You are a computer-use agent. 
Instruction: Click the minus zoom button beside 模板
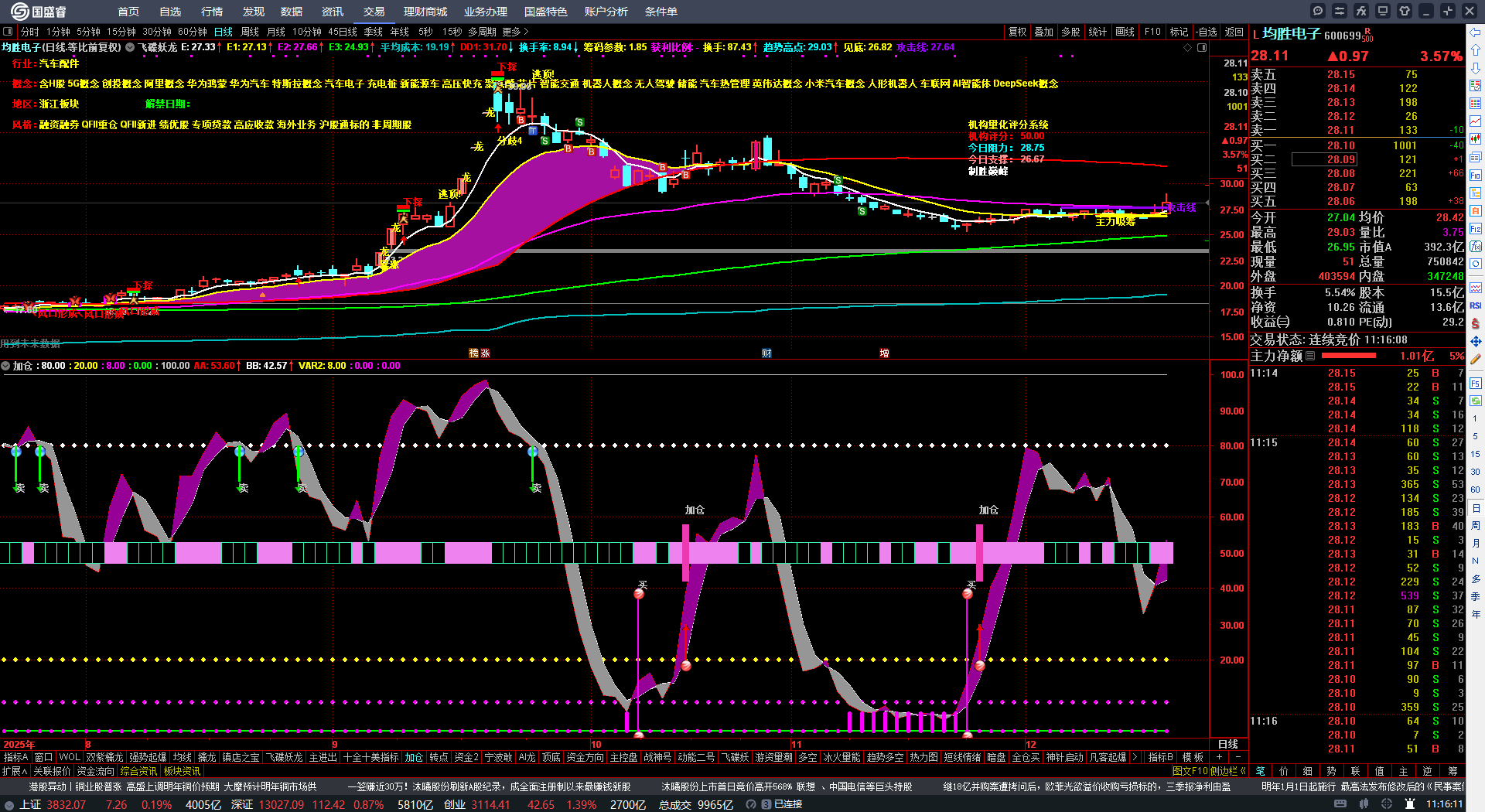click(1238, 757)
